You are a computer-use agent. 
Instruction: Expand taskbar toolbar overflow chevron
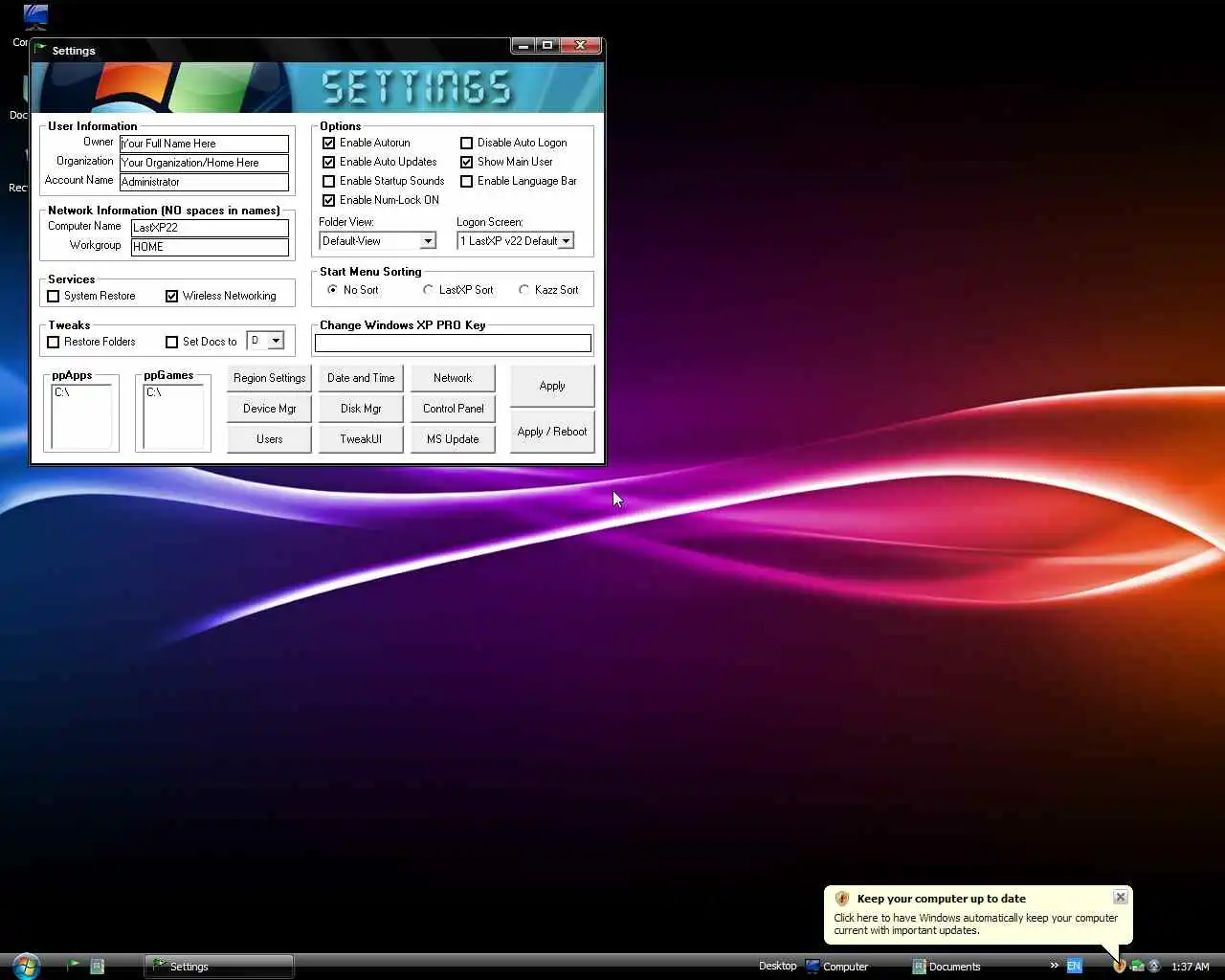(1055, 965)
